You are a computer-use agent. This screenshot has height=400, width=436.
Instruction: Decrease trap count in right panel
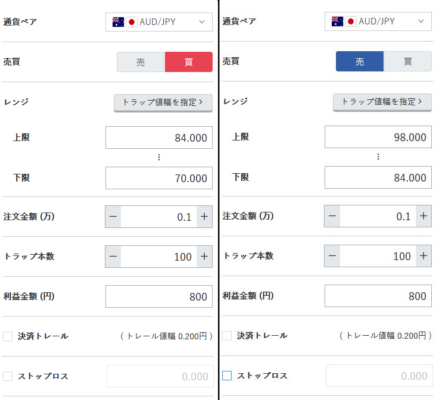click(332, 256)
